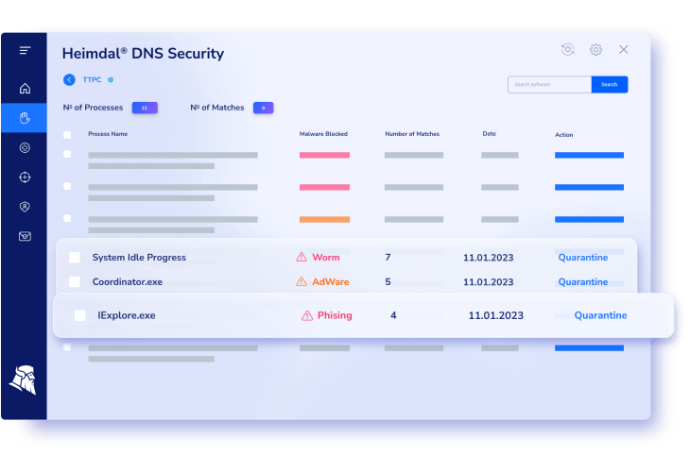Click match count 5 for Coordinator.exe

(388, 282)
